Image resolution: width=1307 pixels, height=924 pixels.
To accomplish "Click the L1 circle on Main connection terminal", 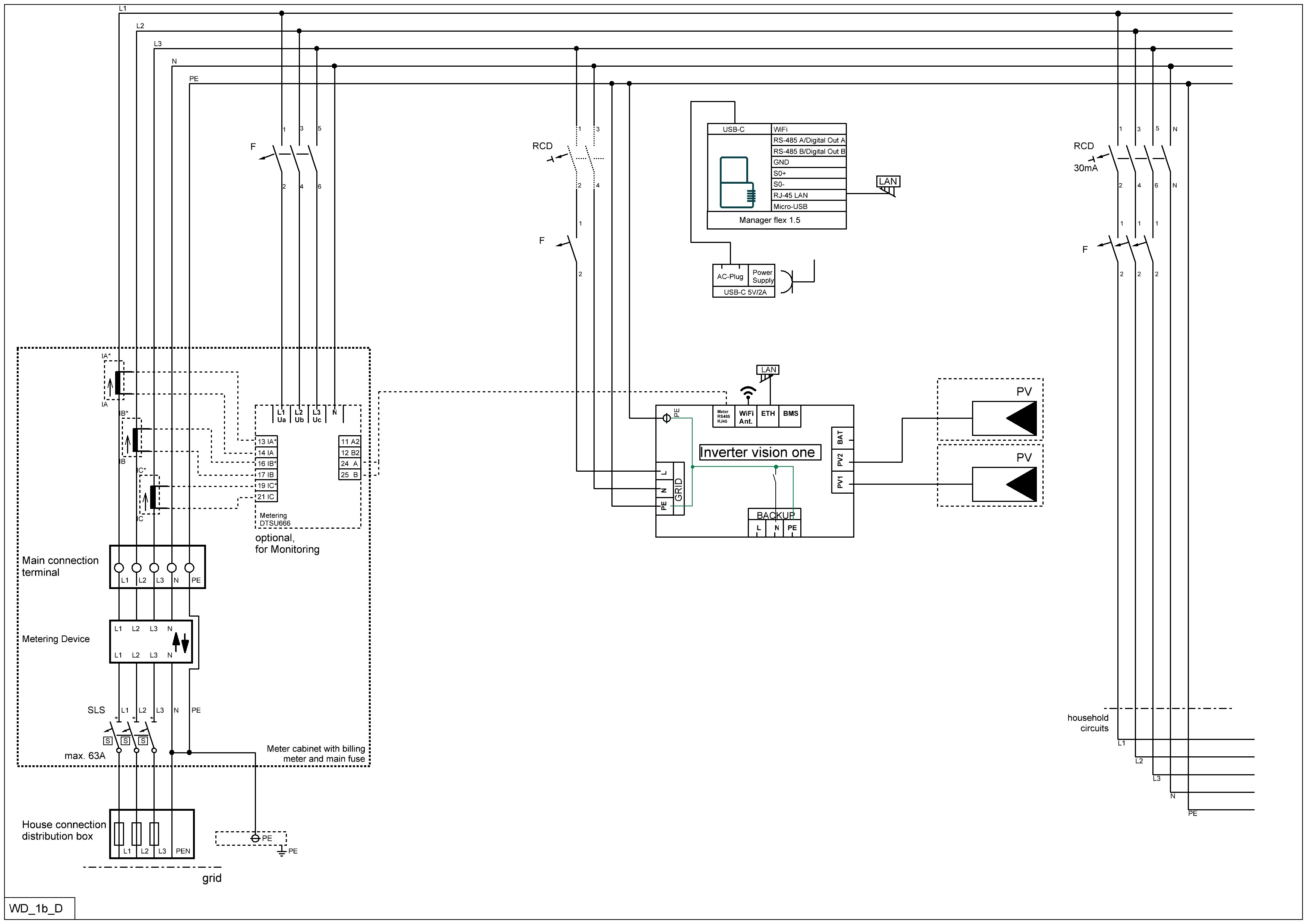I will point(119,567).
